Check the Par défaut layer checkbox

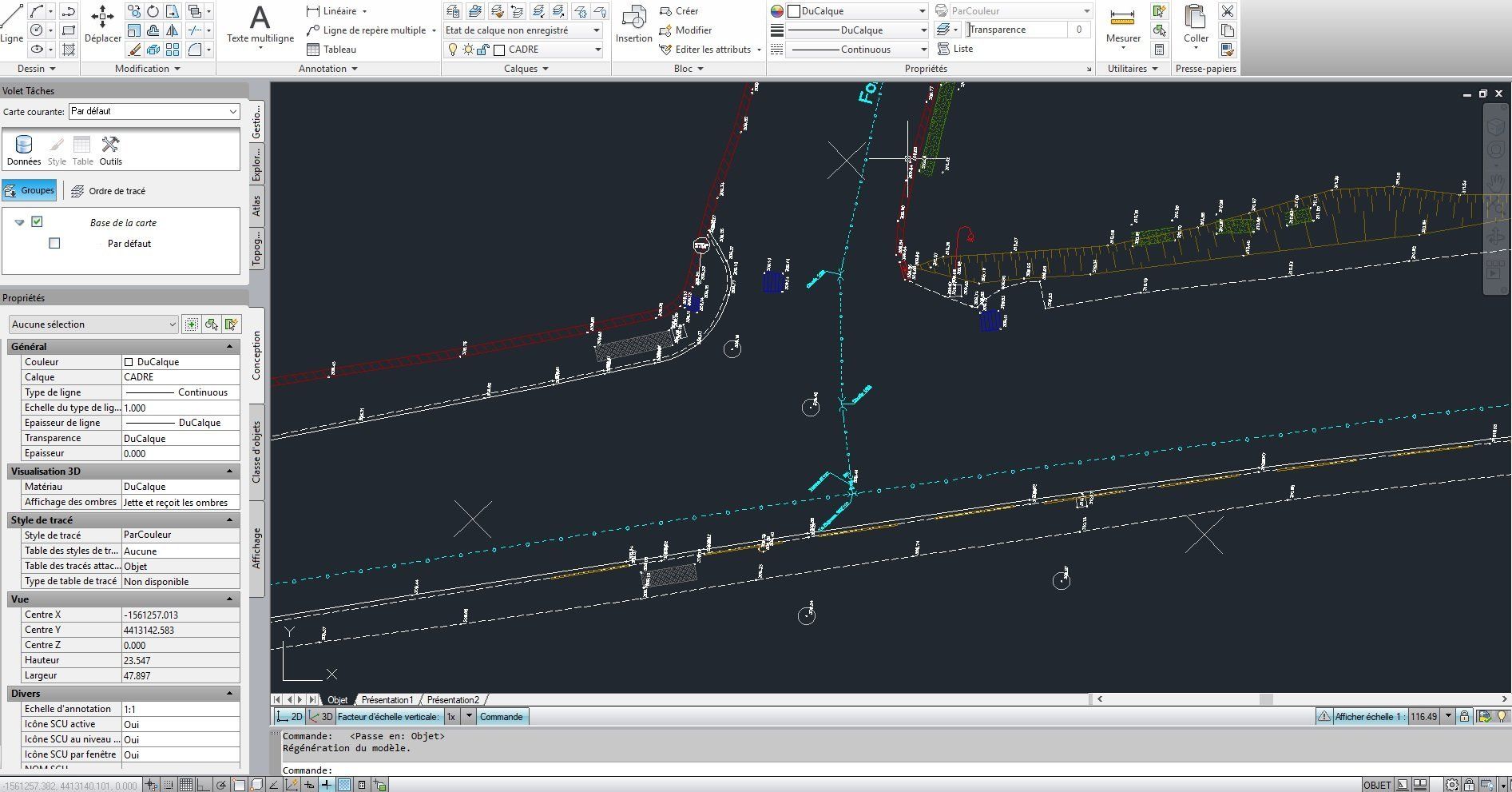[54, 243]
